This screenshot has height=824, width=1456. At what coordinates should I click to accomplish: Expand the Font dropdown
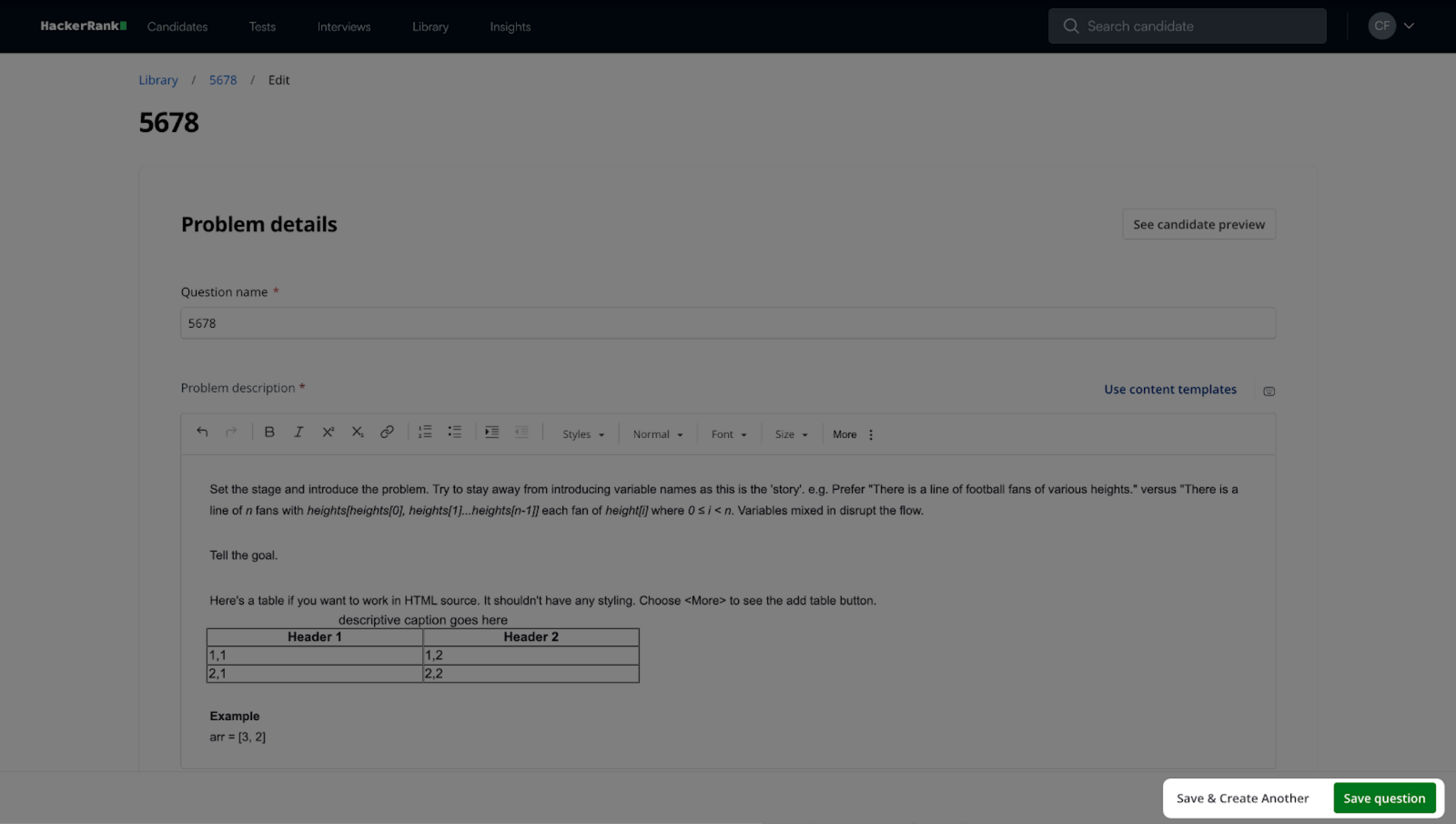(x=728, y=435)
